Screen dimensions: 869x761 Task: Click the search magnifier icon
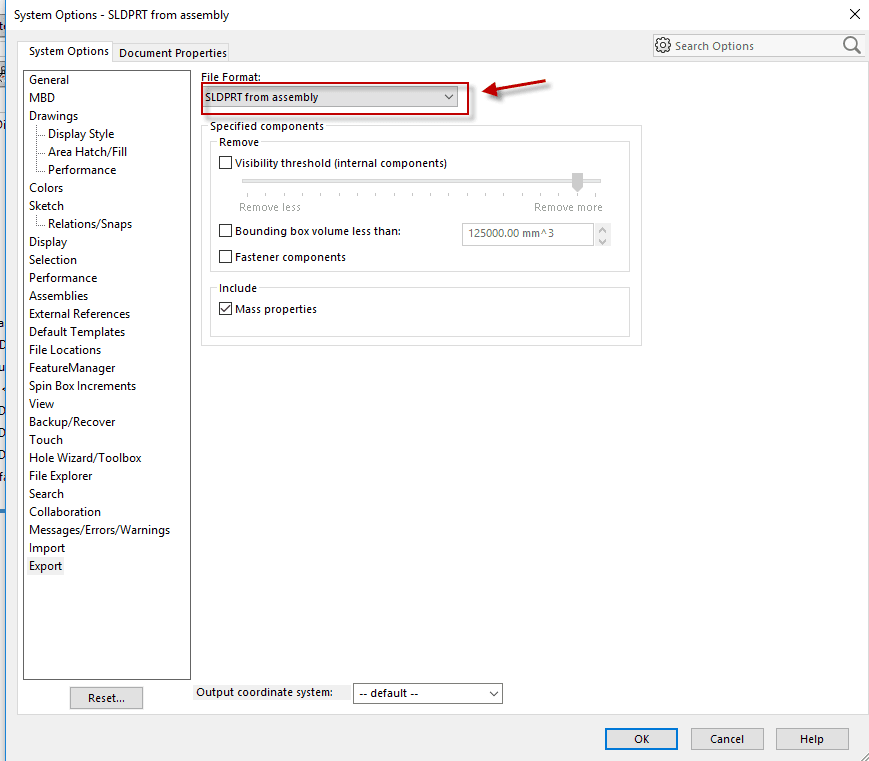[x=851, y=45]
